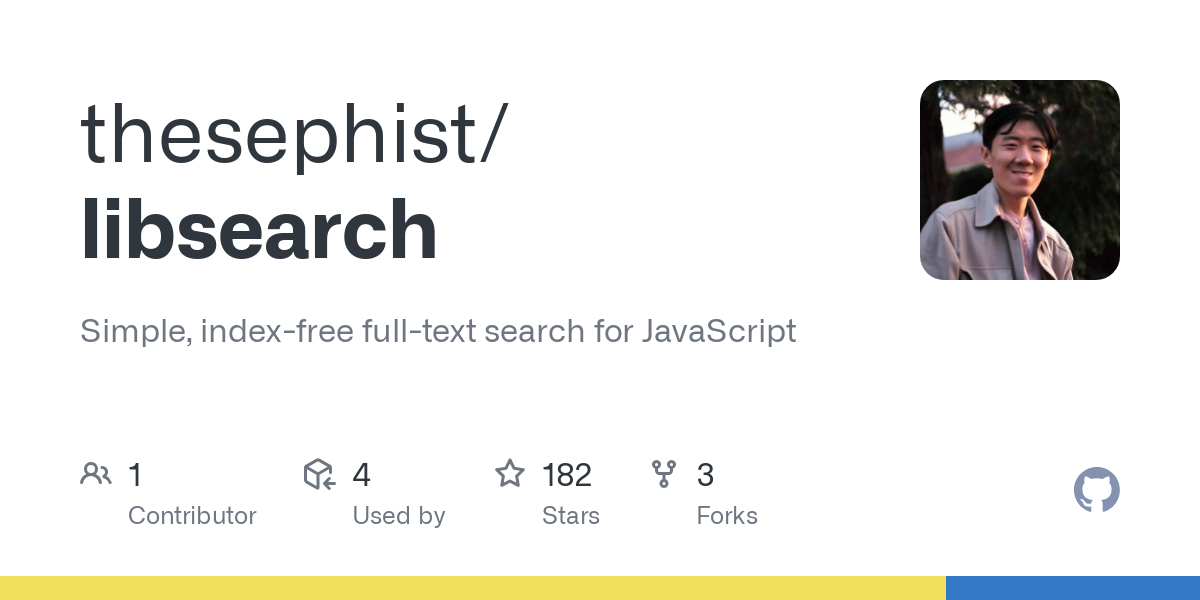Image resolution: width=1200 pixels, height=600 pixels.
Task: Click the fork count number 3
Action: coord(705,475)
